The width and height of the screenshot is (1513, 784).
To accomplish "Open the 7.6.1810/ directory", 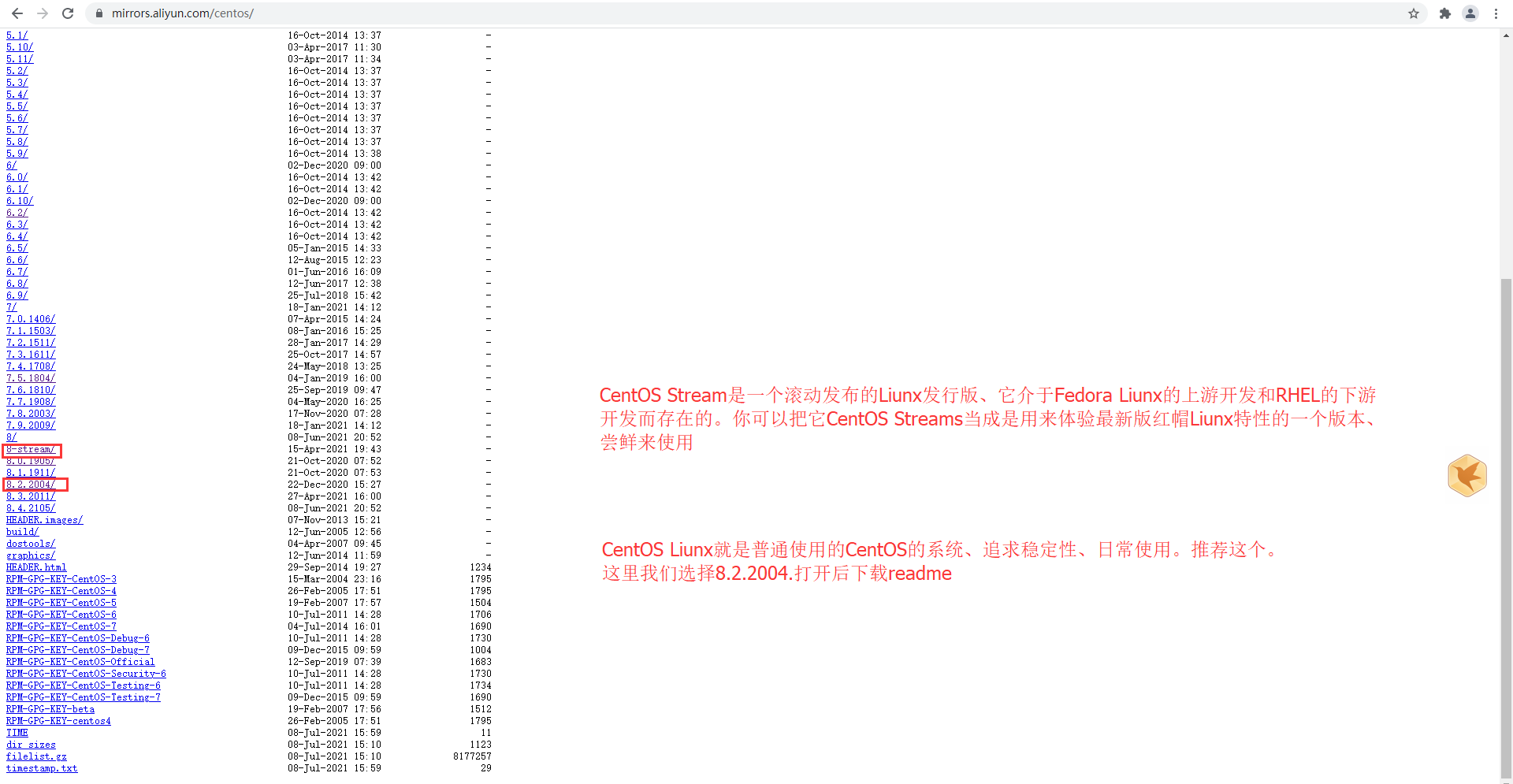I will (x=31, y=390).
